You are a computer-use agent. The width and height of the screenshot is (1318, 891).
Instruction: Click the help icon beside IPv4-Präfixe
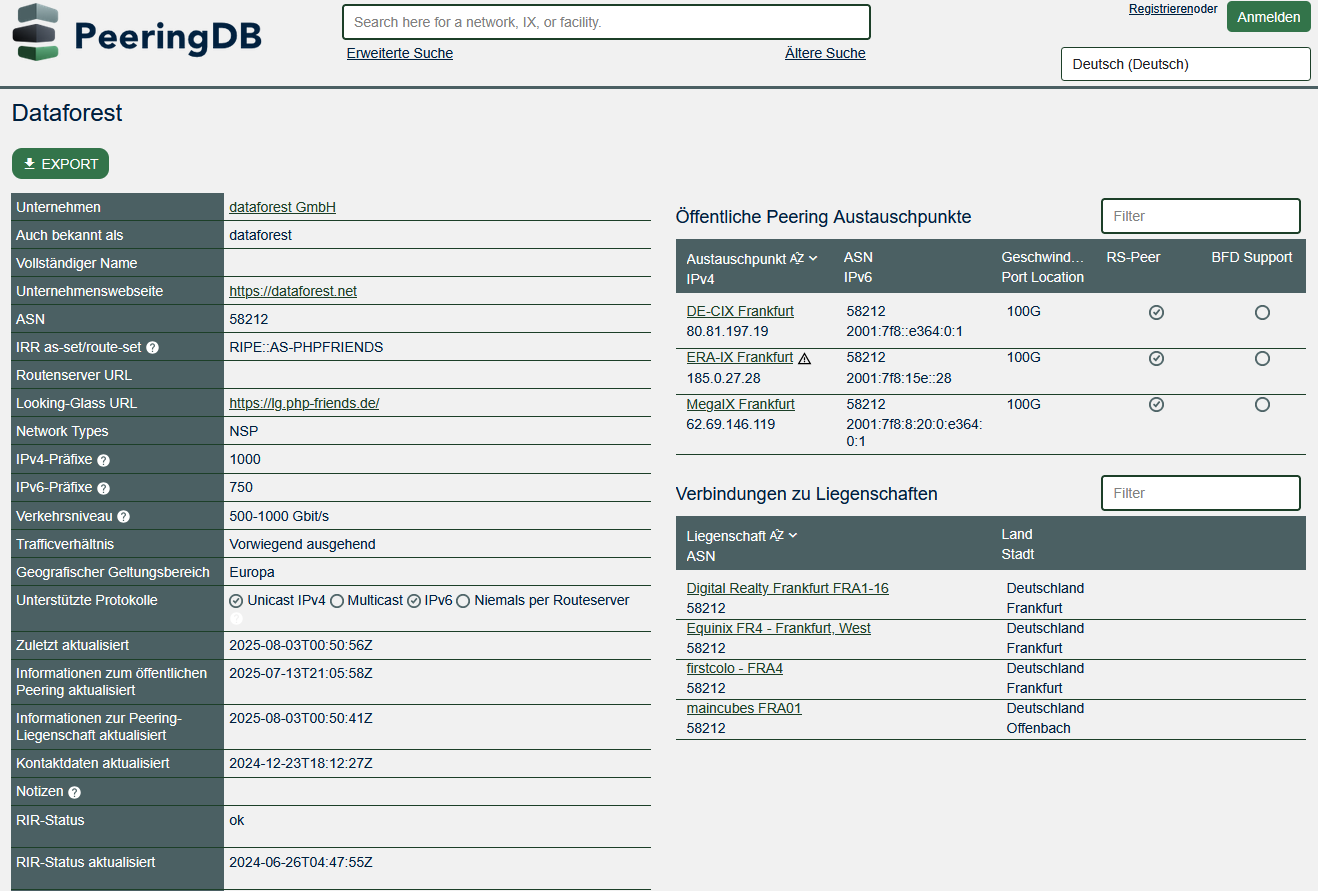104,459
